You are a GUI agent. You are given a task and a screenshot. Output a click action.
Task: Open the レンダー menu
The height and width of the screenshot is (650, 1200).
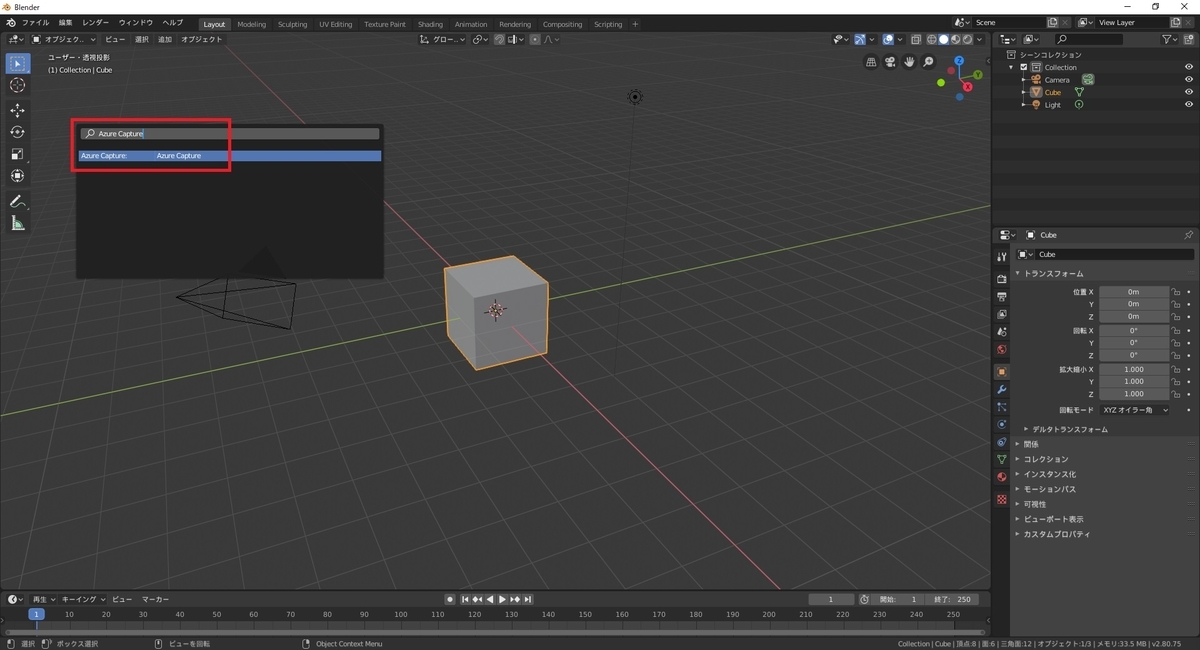click(96, 22)
